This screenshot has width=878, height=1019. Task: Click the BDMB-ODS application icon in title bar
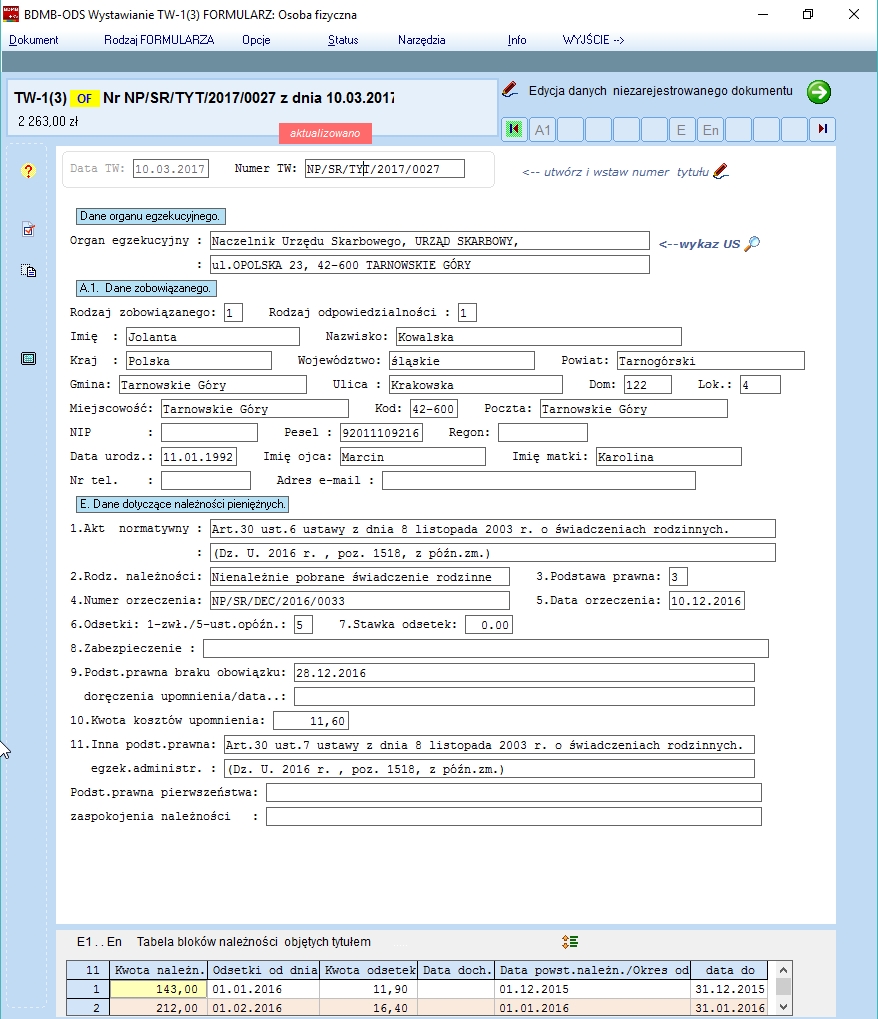tap(11, 14)
